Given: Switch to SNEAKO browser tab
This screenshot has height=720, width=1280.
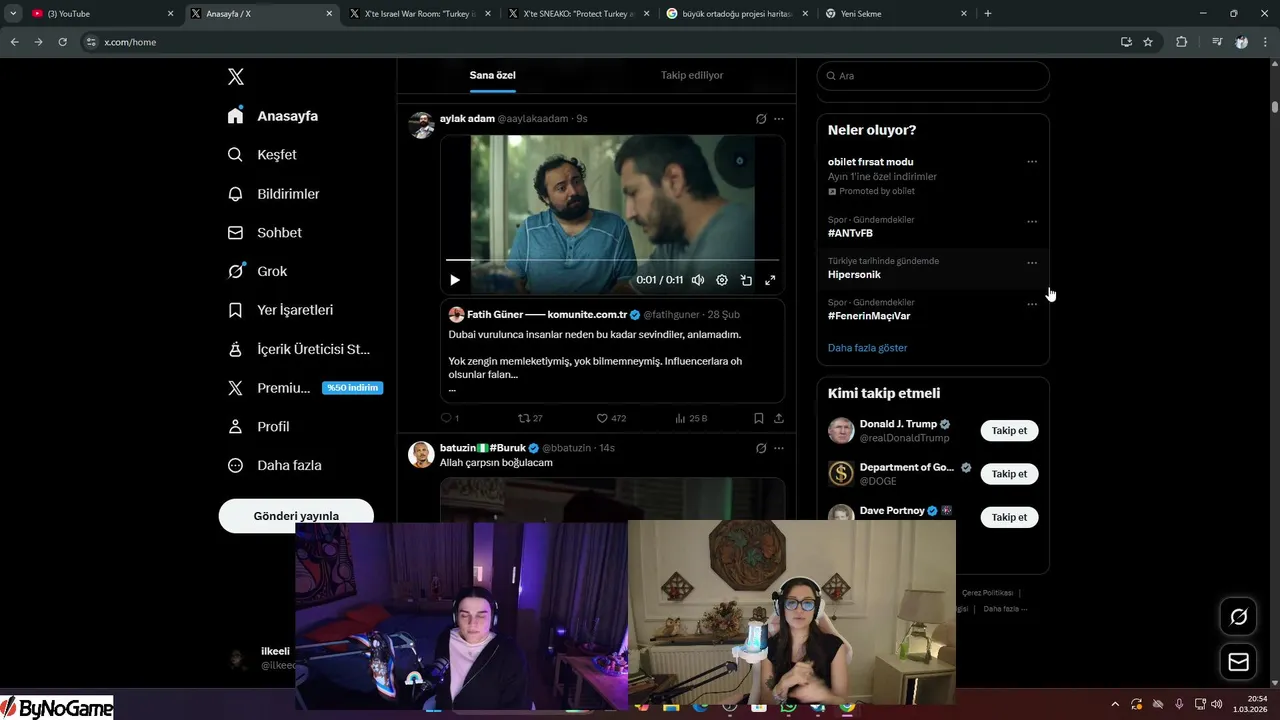Looking at the screenshot, I should pos(578,14).
